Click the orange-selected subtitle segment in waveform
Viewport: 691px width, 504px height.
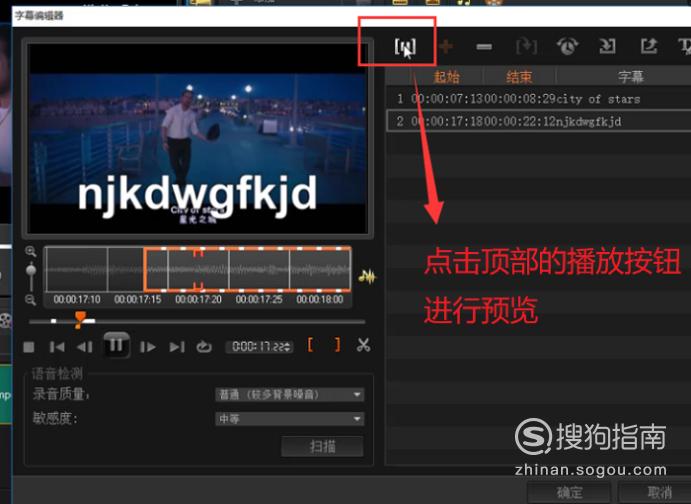(247, 270)
